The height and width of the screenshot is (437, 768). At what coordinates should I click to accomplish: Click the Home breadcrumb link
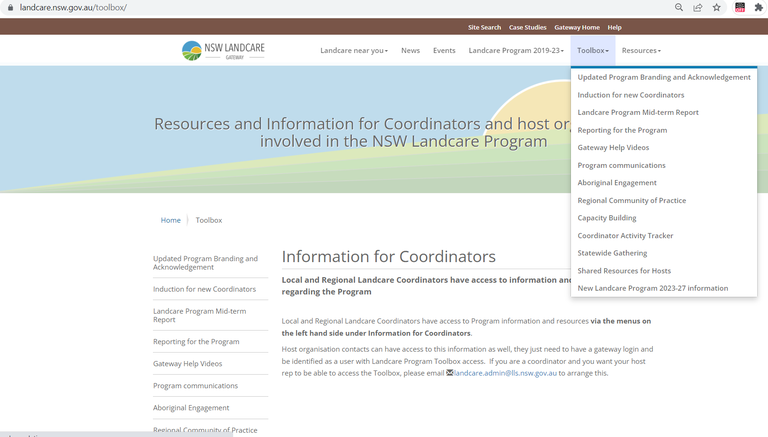(170, 220)
